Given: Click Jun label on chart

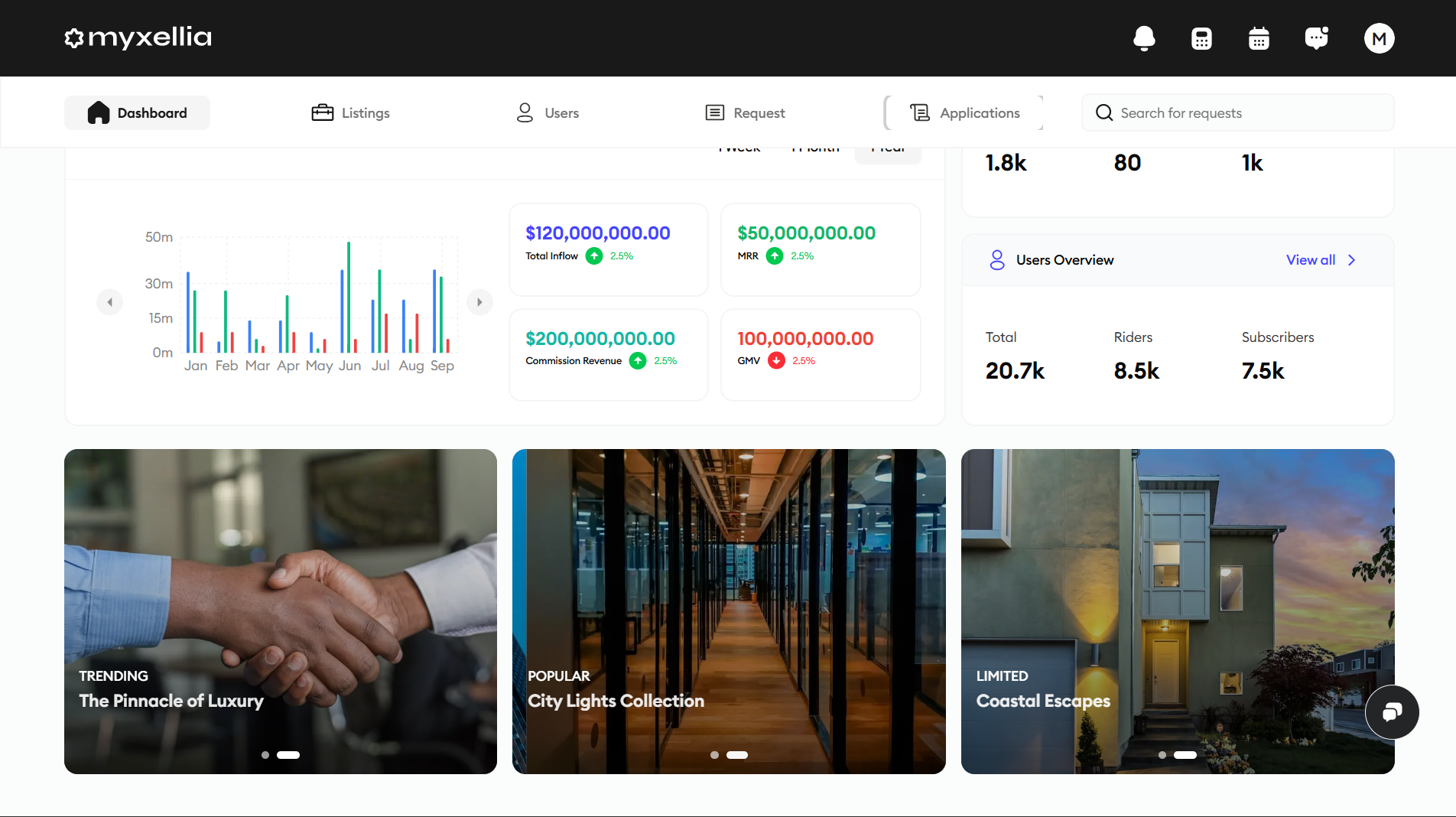Looking at the screenshot, I should [349, 366].
